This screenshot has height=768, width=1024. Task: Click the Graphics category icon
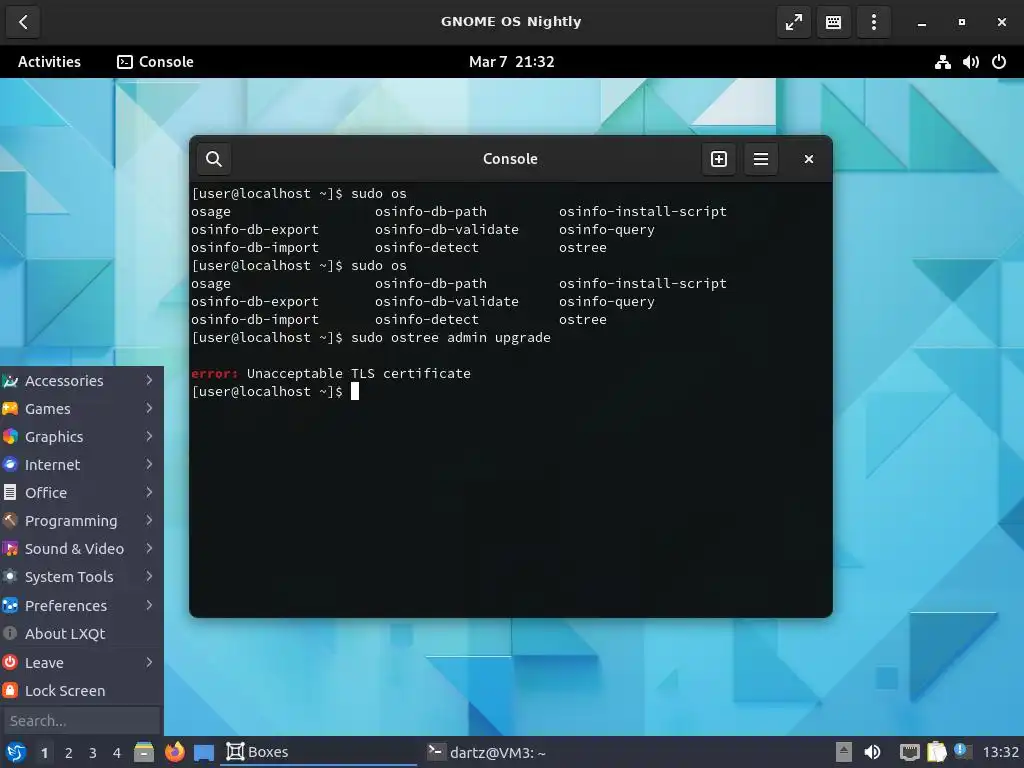[10, 437]
